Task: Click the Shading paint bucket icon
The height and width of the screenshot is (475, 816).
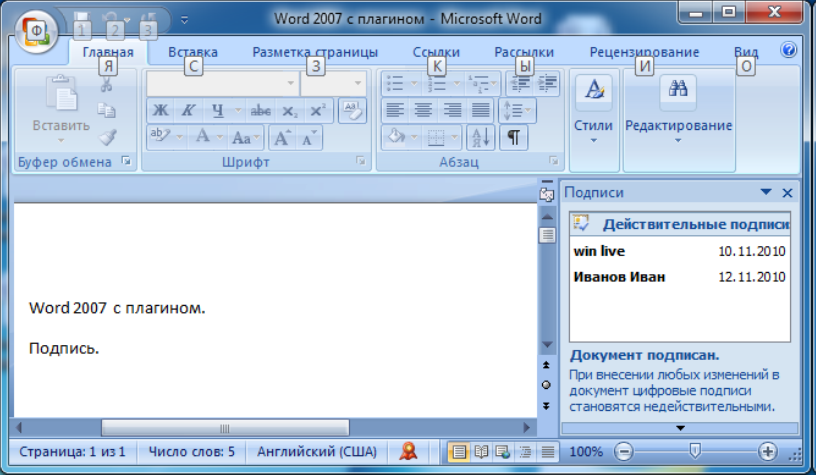Action: tap(396, 137)
